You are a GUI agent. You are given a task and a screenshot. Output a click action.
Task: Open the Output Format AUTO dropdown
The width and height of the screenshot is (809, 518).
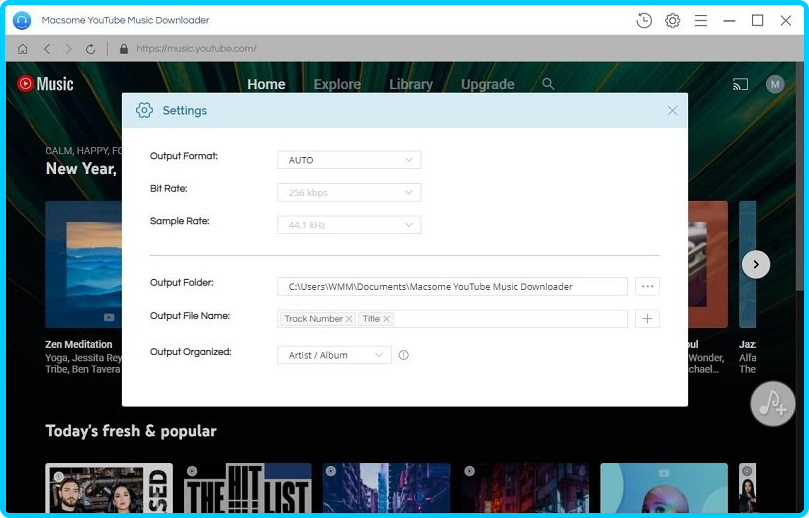(x=349, y=160)
